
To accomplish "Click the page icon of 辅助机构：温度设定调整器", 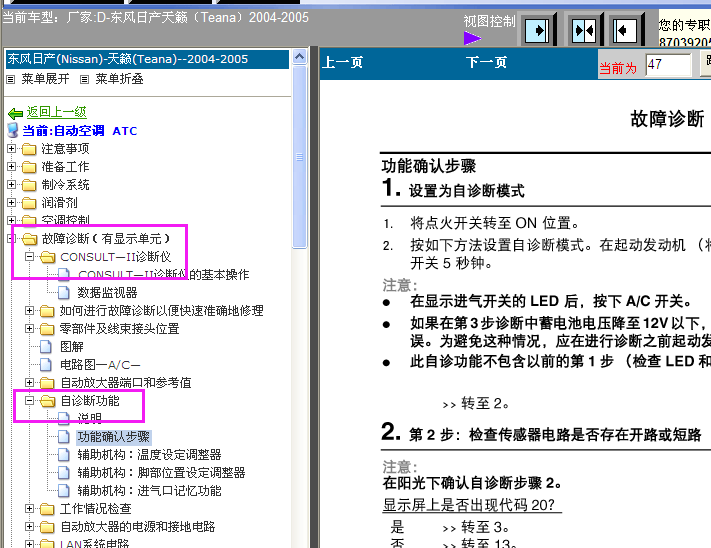I will coord(64,455).
